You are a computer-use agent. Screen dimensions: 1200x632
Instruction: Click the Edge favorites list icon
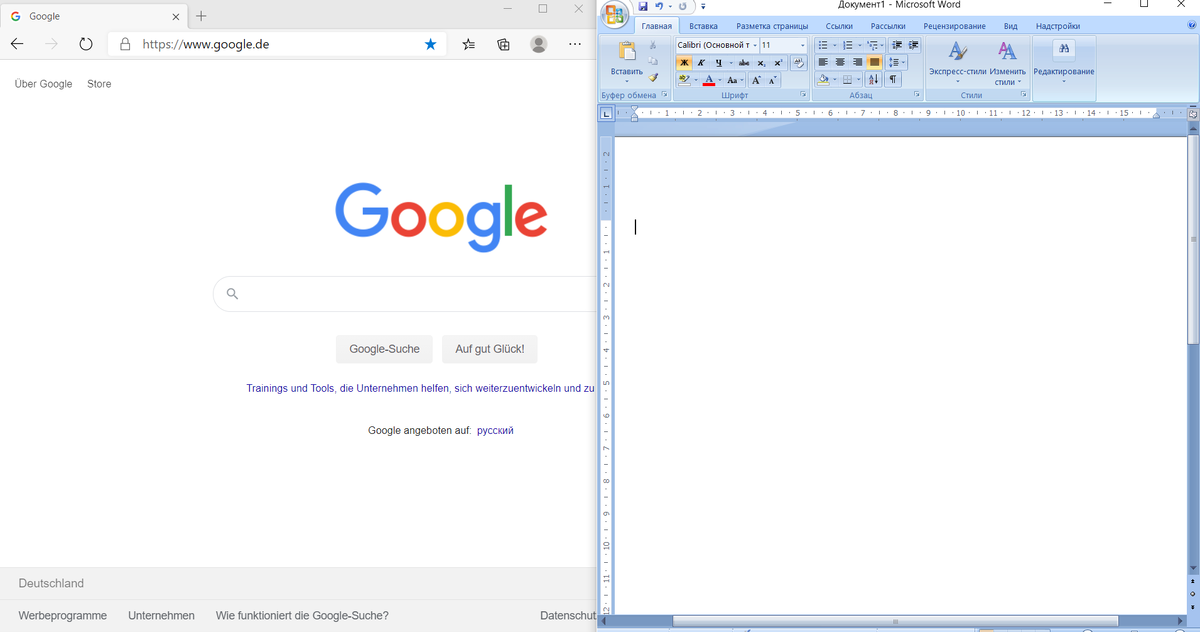469,44
